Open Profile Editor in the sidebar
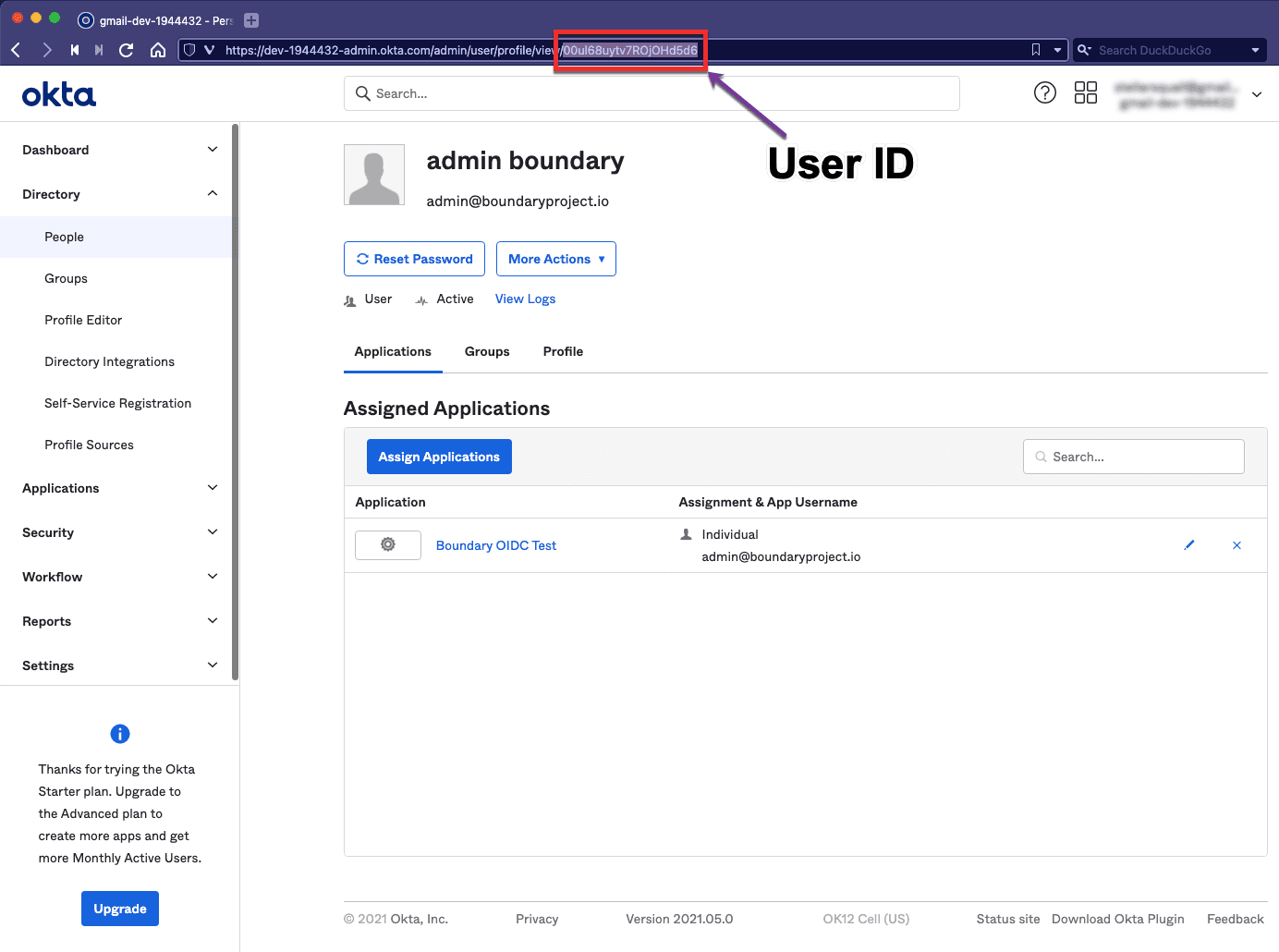This screenshot has height=952, width=1279. click(83, 320)
